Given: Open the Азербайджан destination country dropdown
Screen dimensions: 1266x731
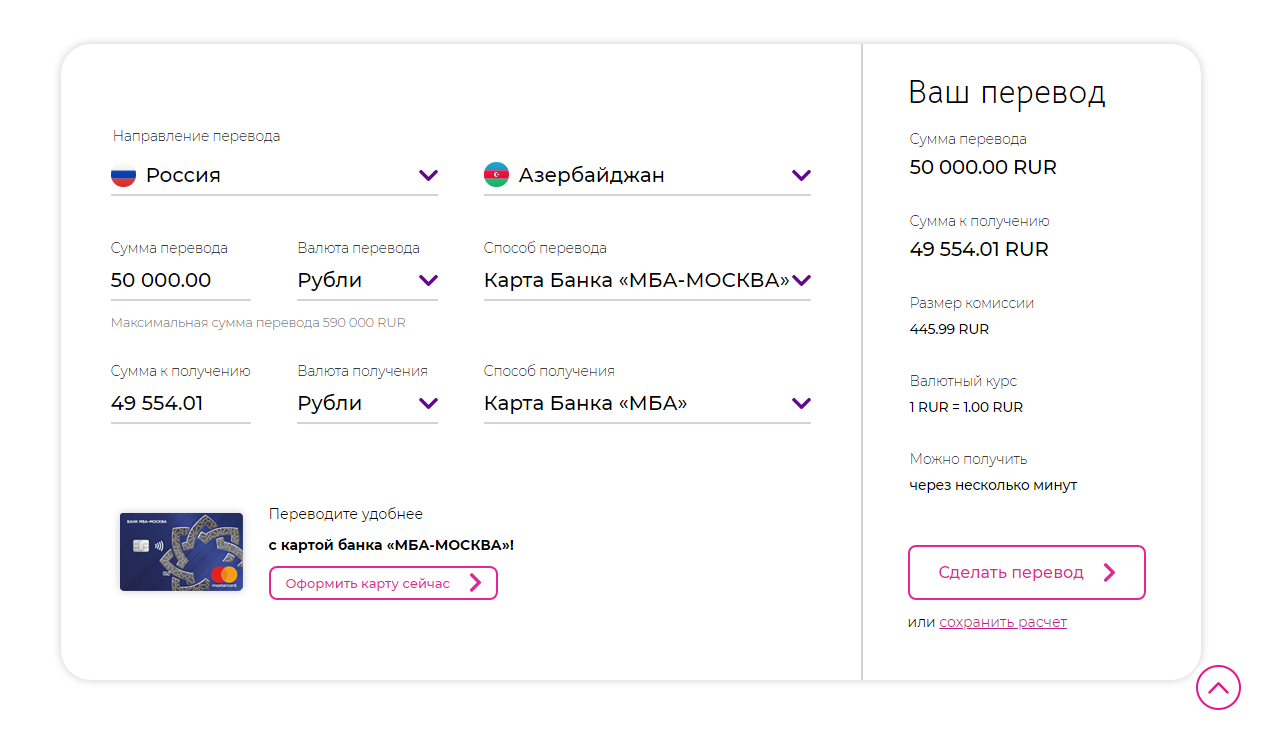Looking at the screenshot, I should pos(647,175).
